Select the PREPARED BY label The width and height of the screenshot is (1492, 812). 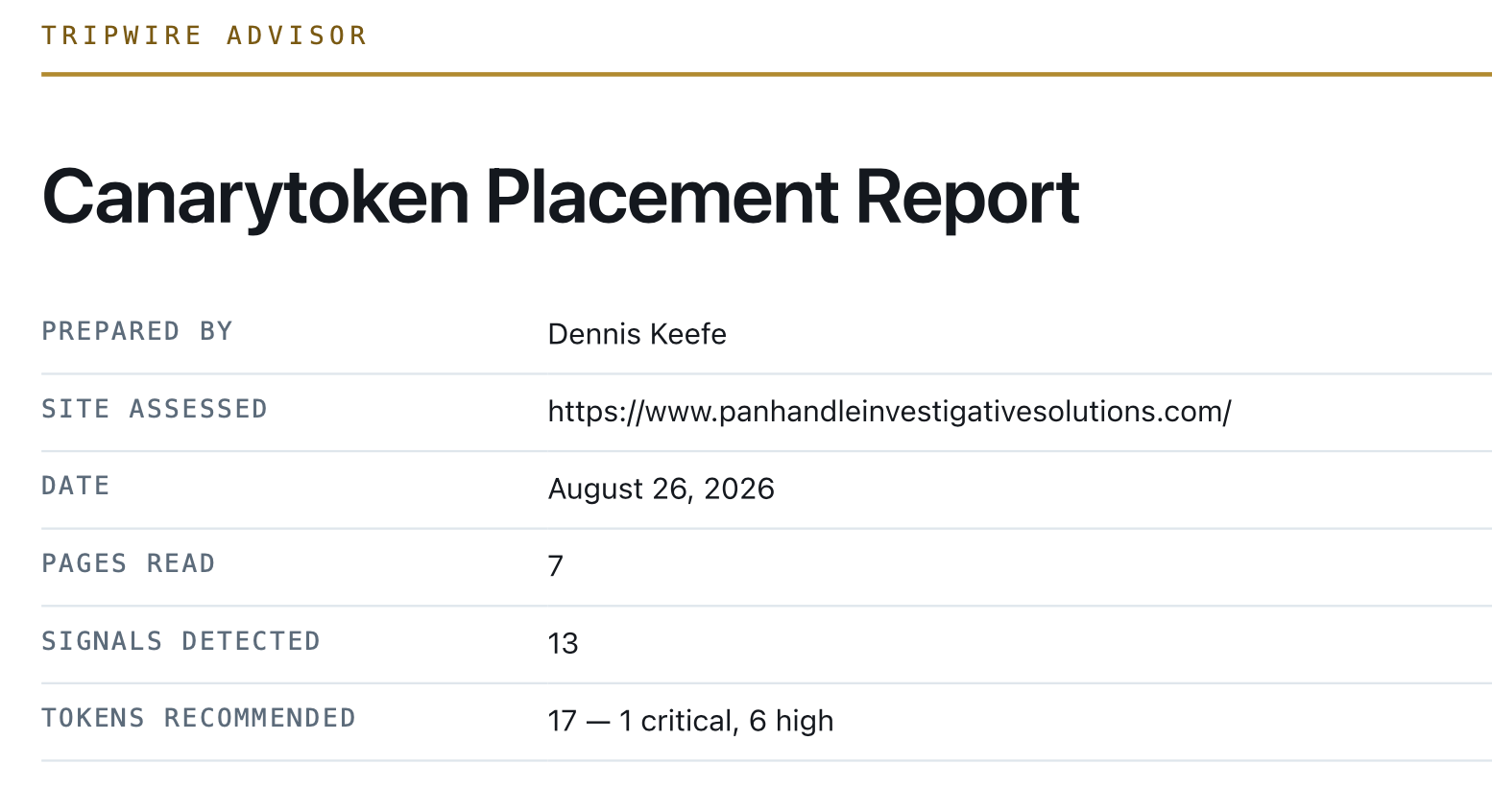pos(137,331)
